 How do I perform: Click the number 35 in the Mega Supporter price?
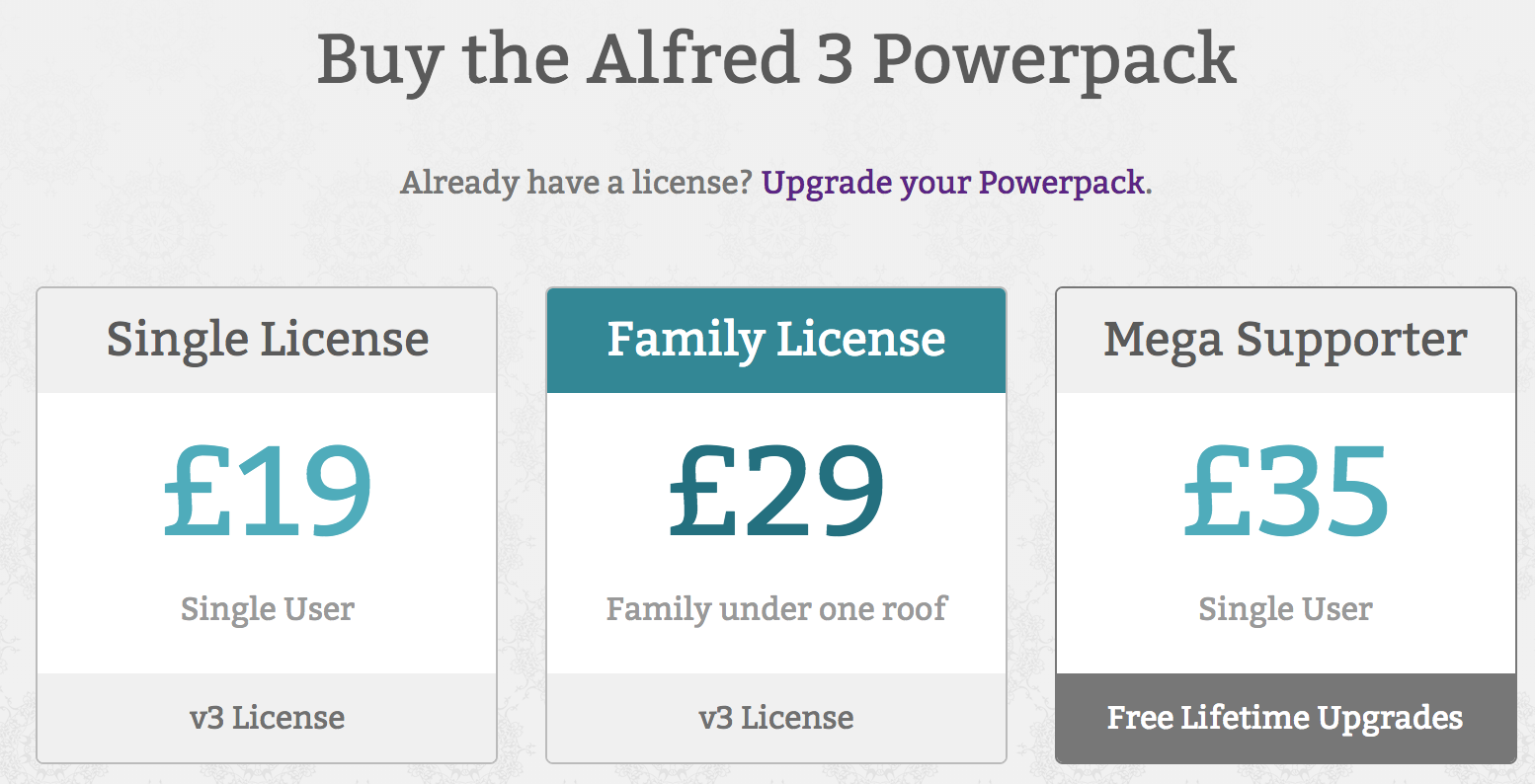tap(1324, 491)
